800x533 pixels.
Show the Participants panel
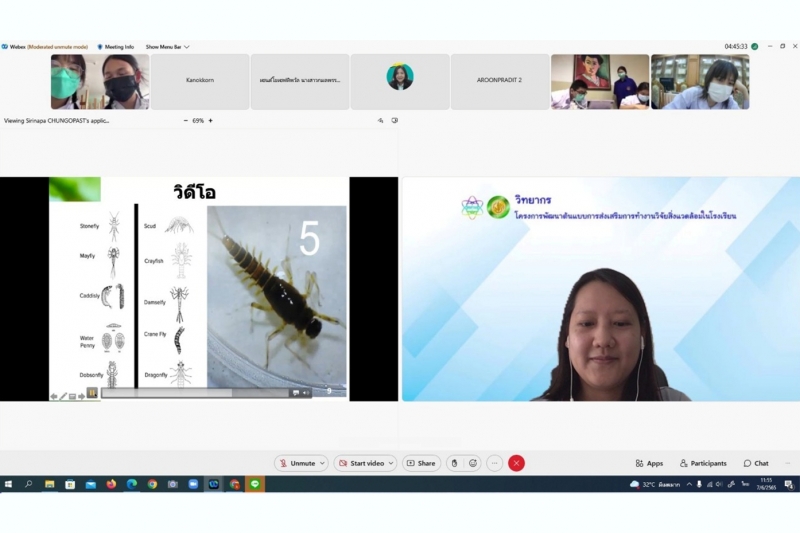pos(703,463)
